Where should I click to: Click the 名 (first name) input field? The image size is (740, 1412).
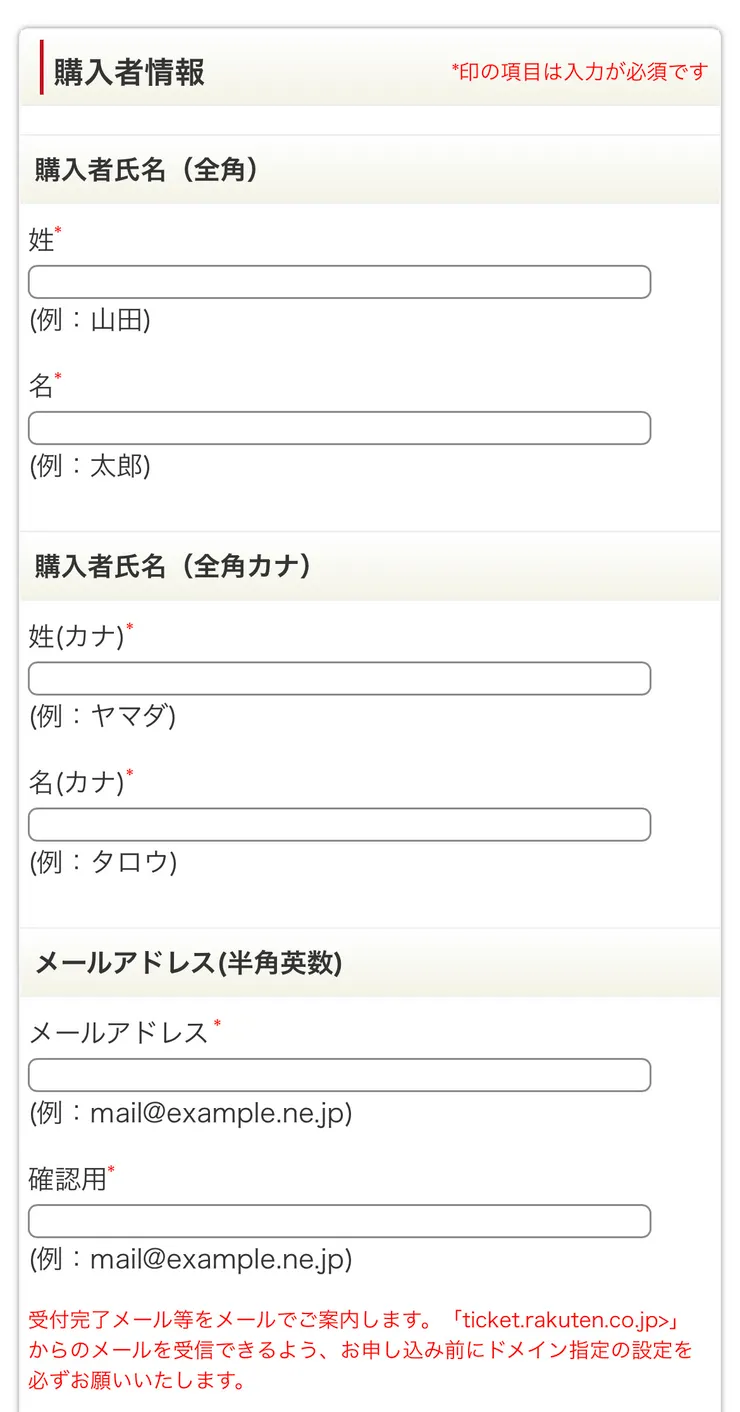pos(339,428)
